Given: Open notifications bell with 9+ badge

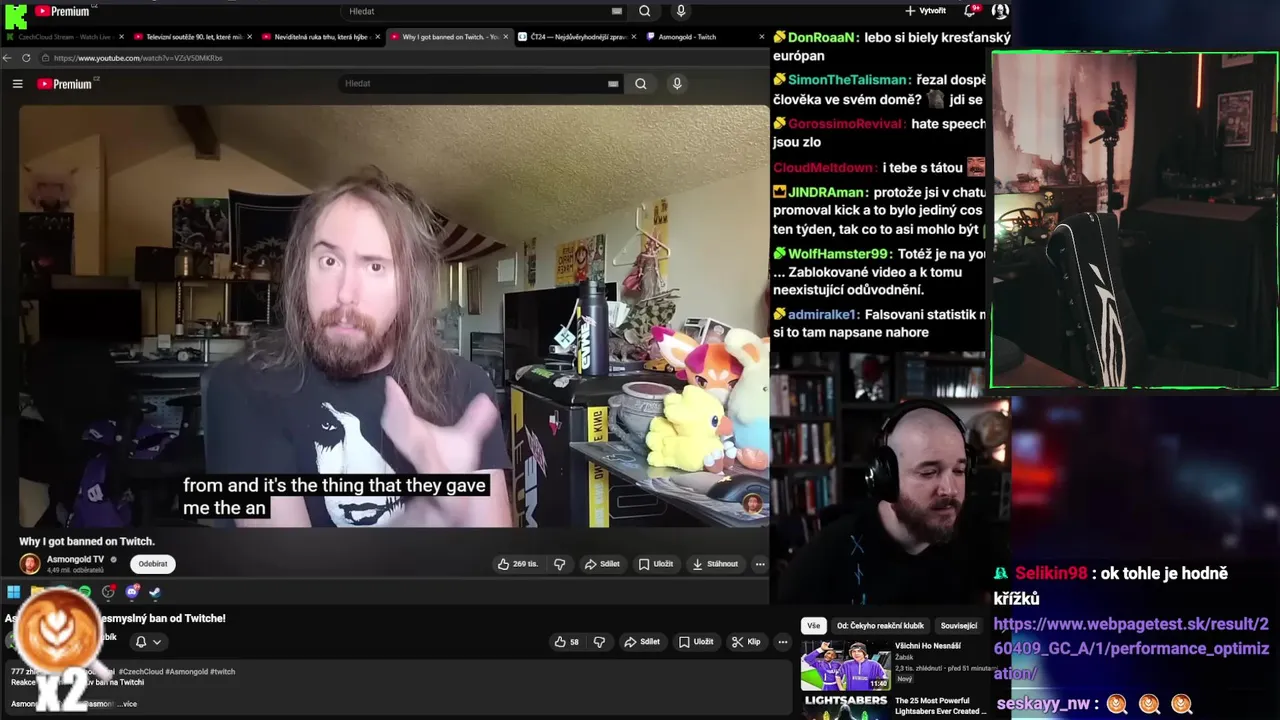Looking at the screenshot, I should [x=969, y=11].
